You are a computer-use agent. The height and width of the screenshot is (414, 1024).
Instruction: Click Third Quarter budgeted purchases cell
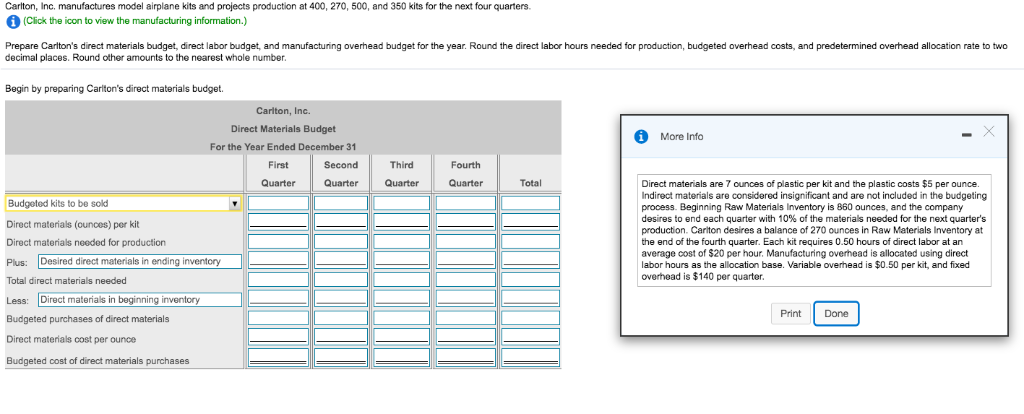coord(402,319)
